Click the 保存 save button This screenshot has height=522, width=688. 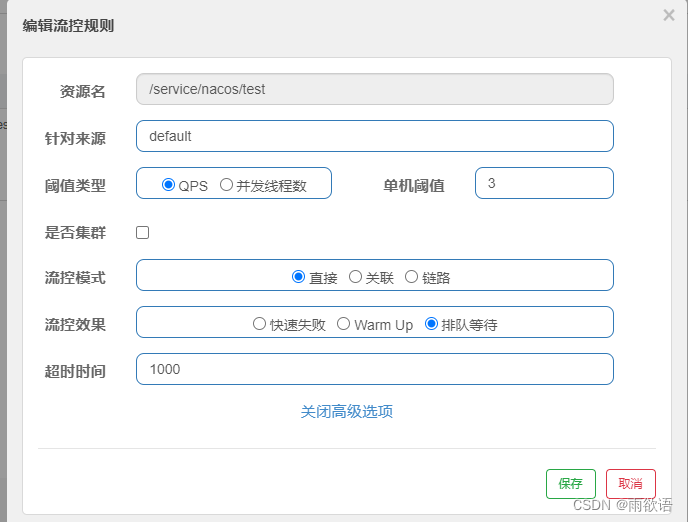[570, 484]
